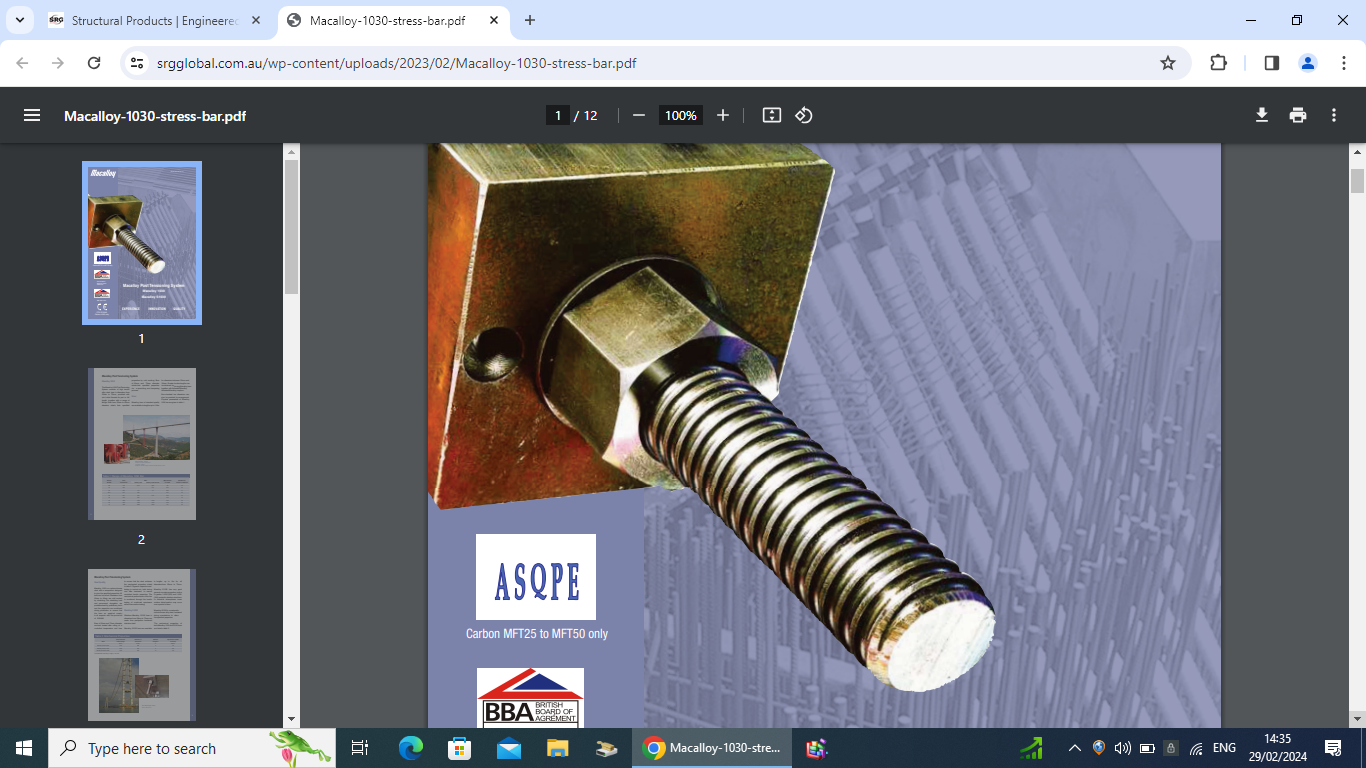Screen dimensions: 1366x768
Task: Open the PDF viewer's more options menu
Action: (1334, 115)
